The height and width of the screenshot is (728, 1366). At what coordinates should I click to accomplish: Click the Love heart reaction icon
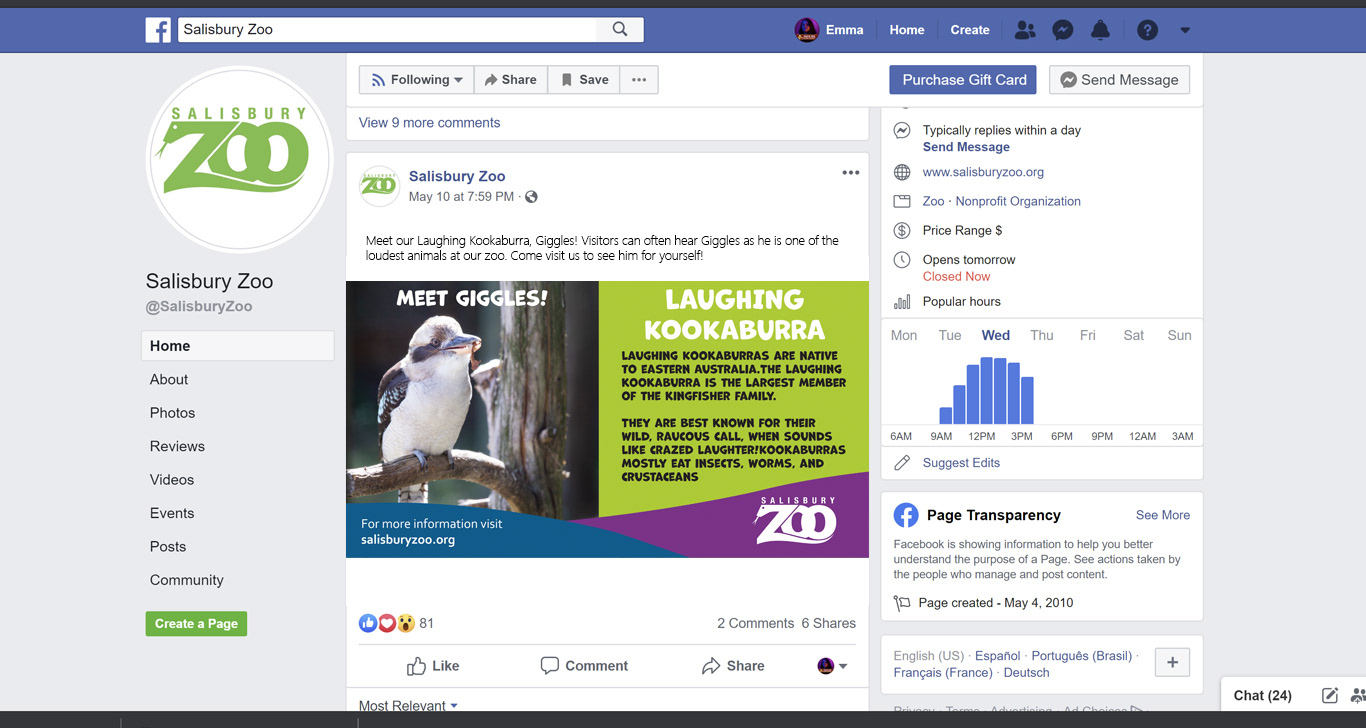tap(387, 623)
